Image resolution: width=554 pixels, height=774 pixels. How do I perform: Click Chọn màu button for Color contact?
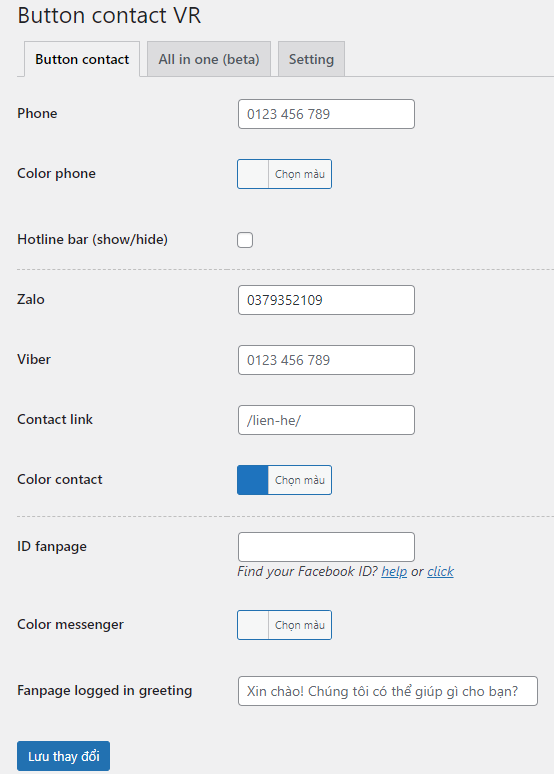pyautogui.click(x=300, y=480)
